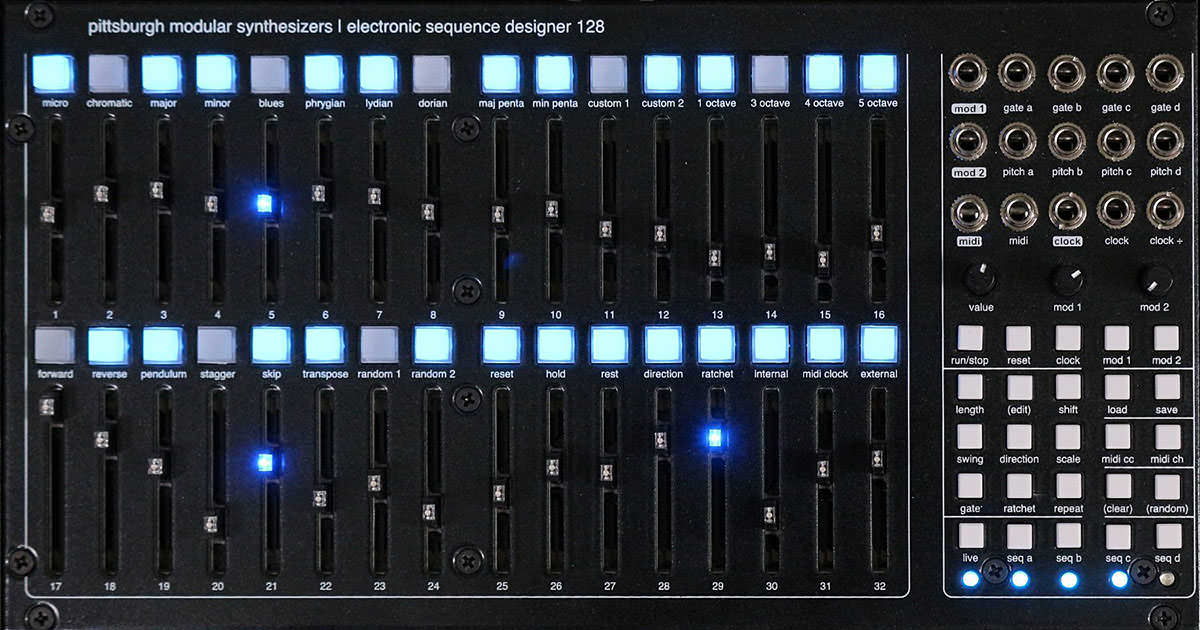Toggle the blues scale button
This screenshot has height=630, width=1200.
(x=270, y=73)
